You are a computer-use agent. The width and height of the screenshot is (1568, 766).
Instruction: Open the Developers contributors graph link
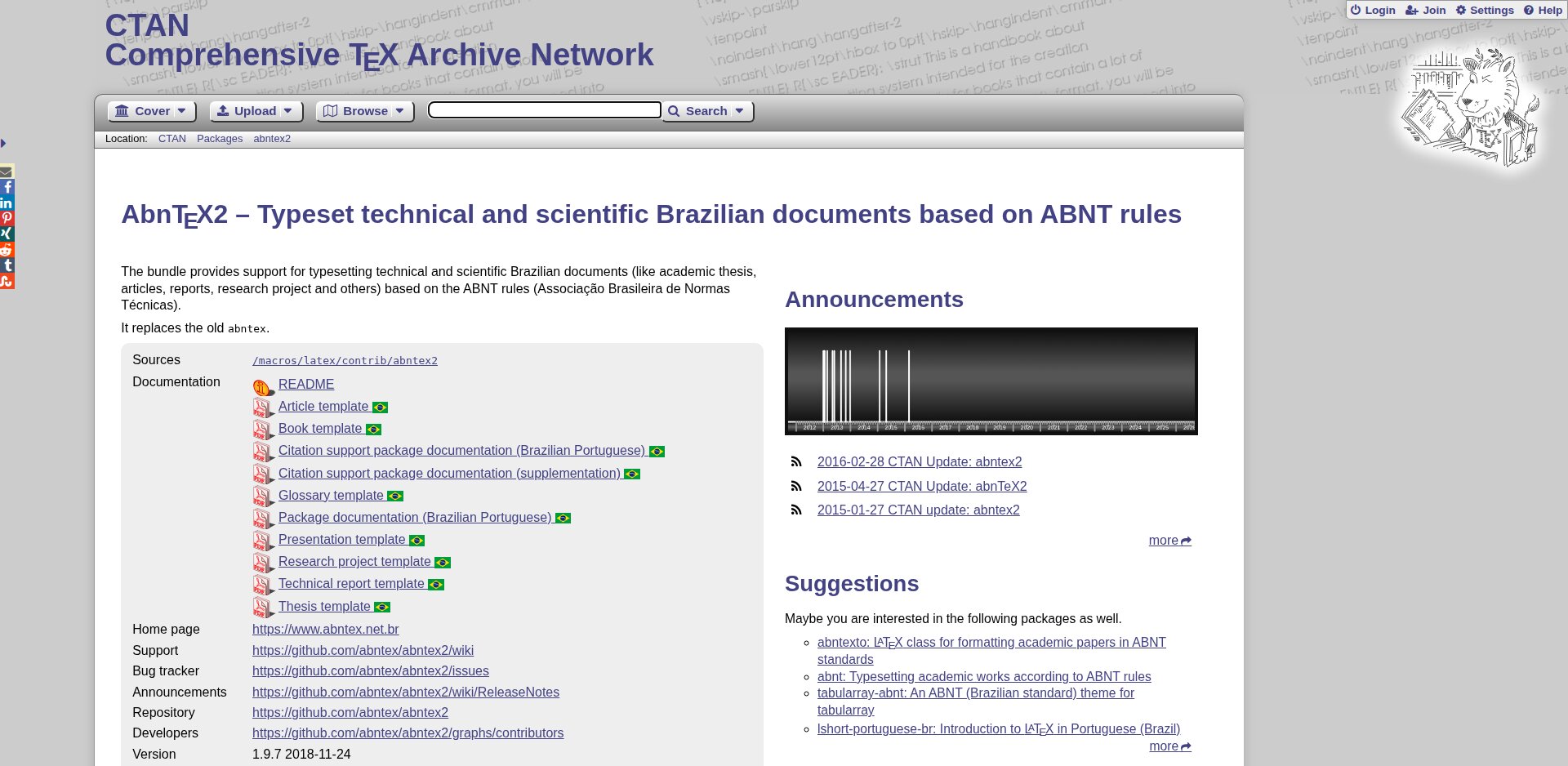pyautogui.click(x=408, y=733)
